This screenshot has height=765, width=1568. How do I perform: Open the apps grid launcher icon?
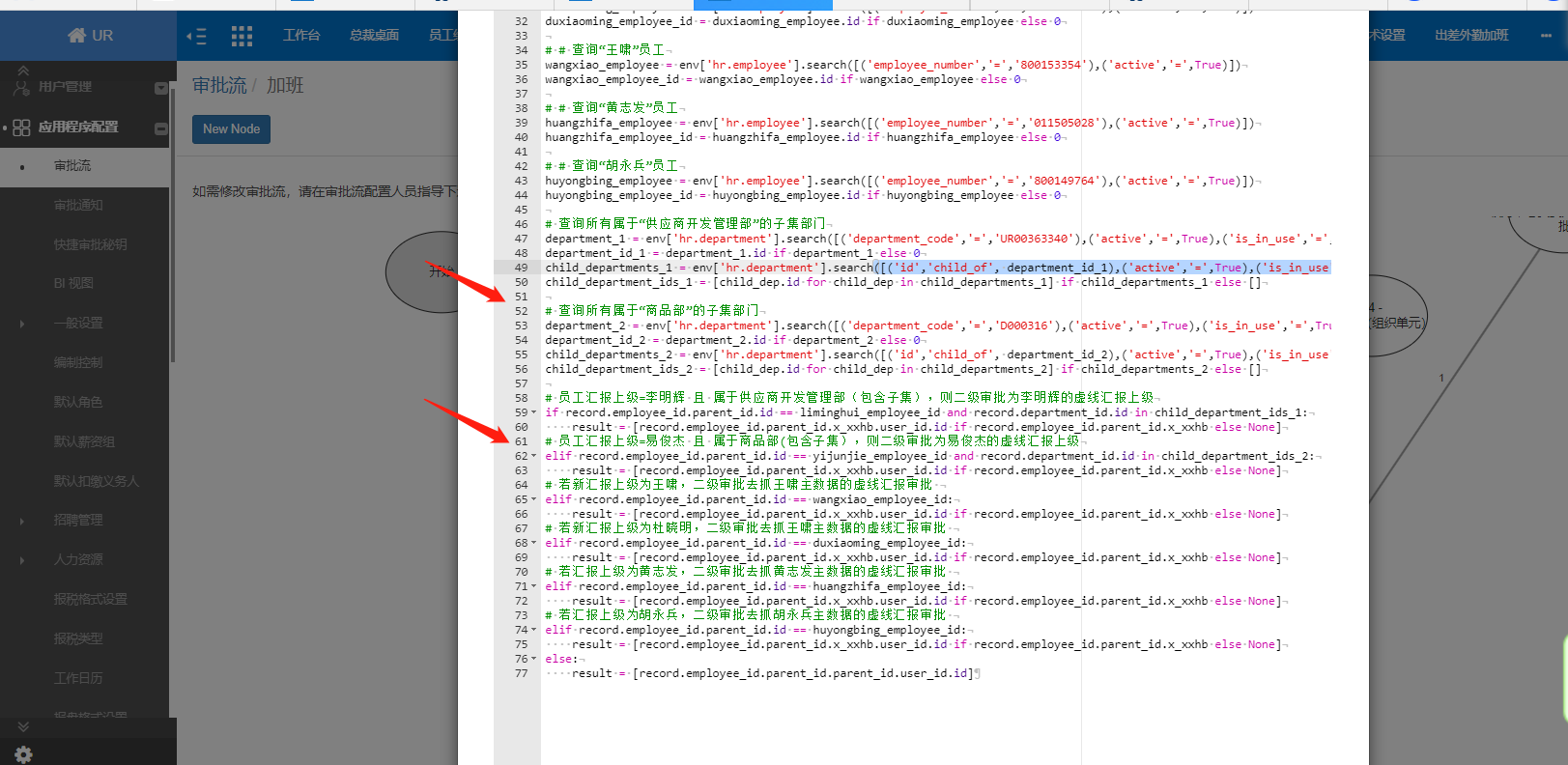point(242,37)
